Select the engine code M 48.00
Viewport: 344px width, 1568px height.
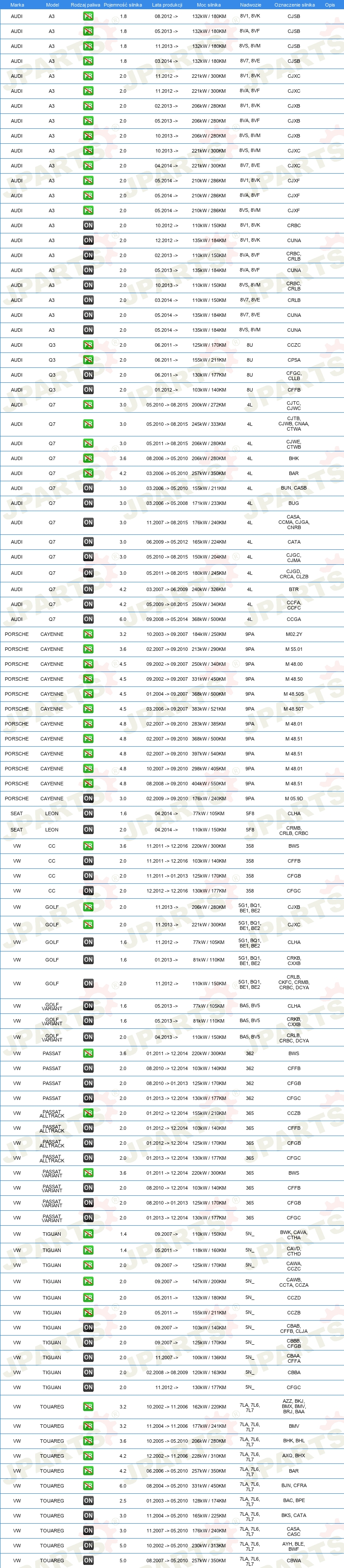pyautogui.click(x=294, y=664)
